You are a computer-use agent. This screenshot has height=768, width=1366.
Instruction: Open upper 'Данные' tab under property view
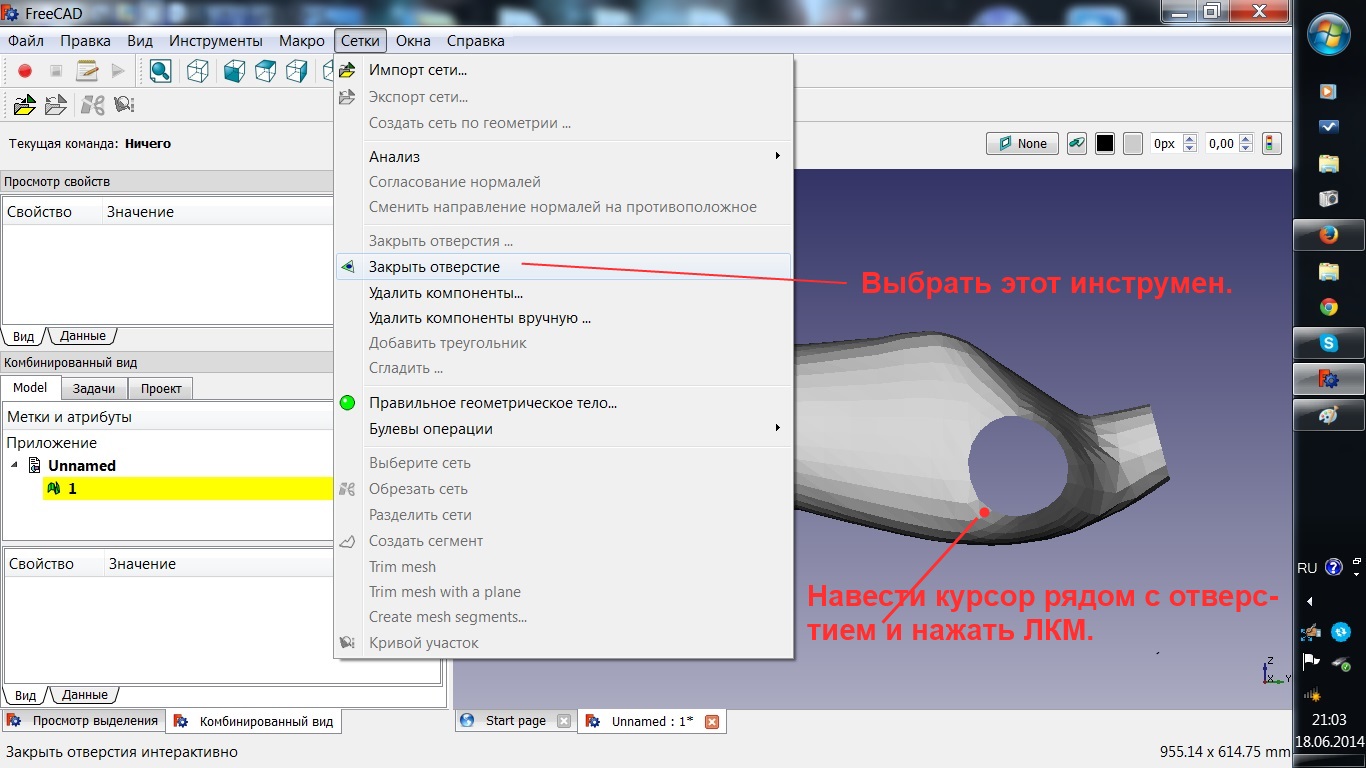[82, 336]
